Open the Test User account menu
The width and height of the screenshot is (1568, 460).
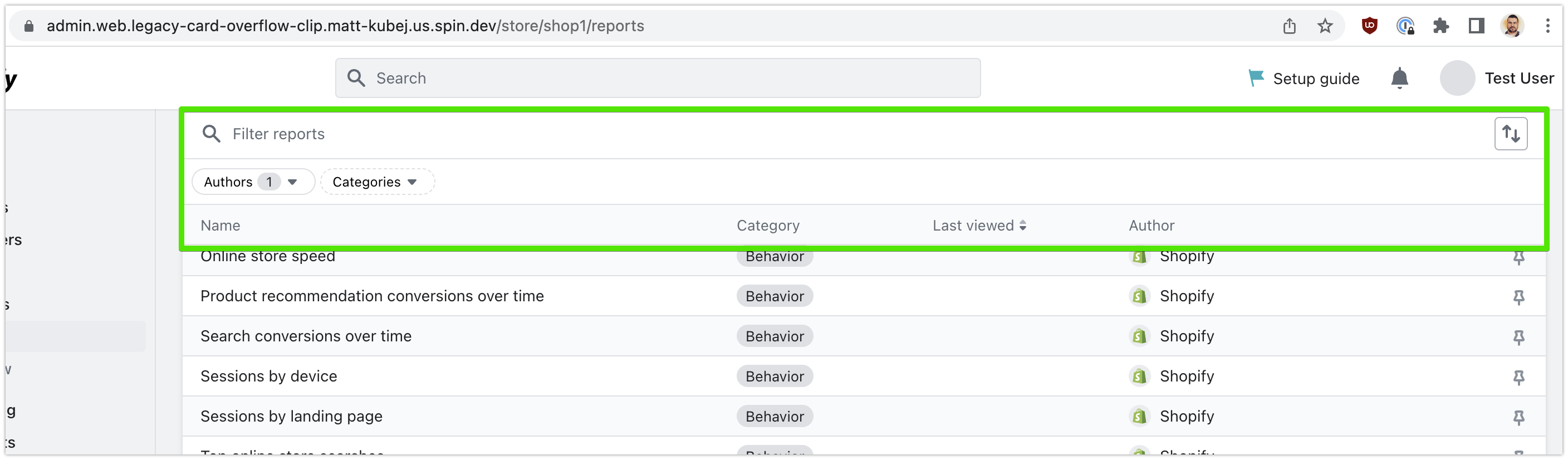pos(1497,79)
